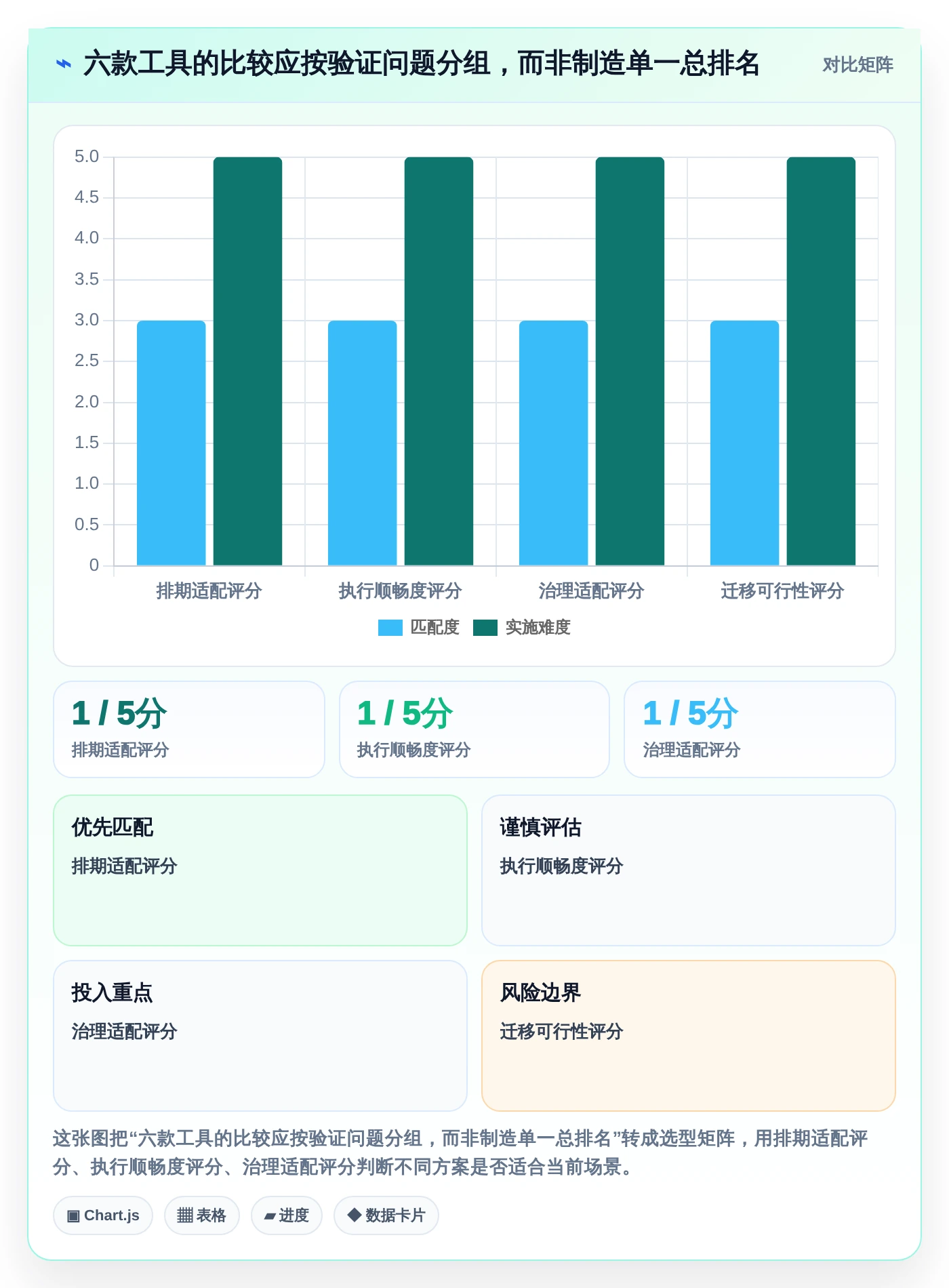Click the blue bar for 执行顺畅度评分

pyautogui.click(x=363, y=443)
